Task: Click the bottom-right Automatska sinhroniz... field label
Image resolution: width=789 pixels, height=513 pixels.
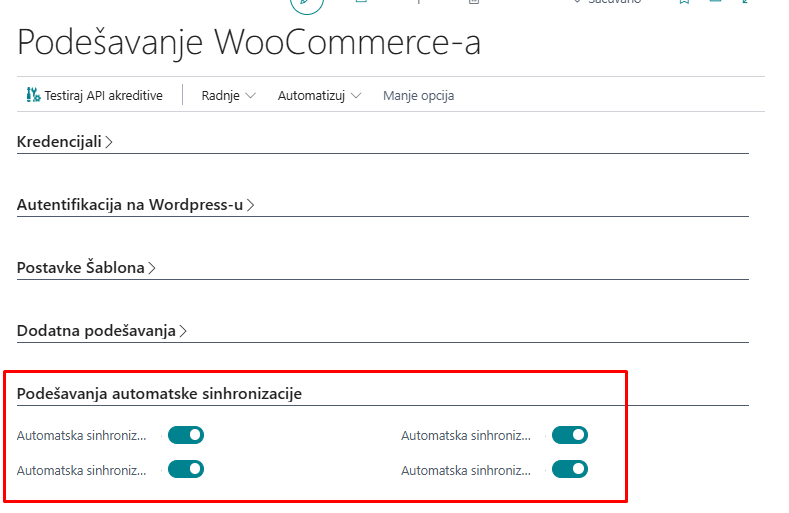Action: (x=465, y=469)
